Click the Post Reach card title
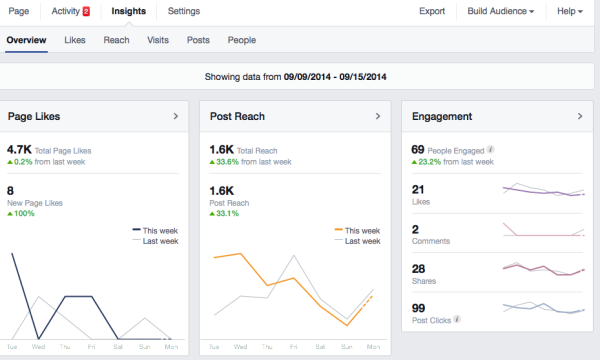The image size is (600, 360). point(237,116)
